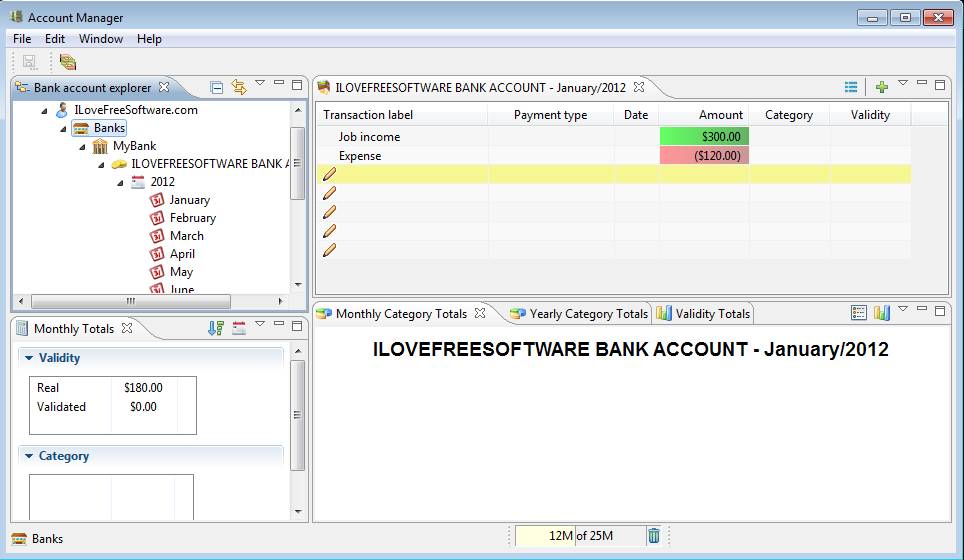
Task: Open the File menu
Action: tap(22, 39)
